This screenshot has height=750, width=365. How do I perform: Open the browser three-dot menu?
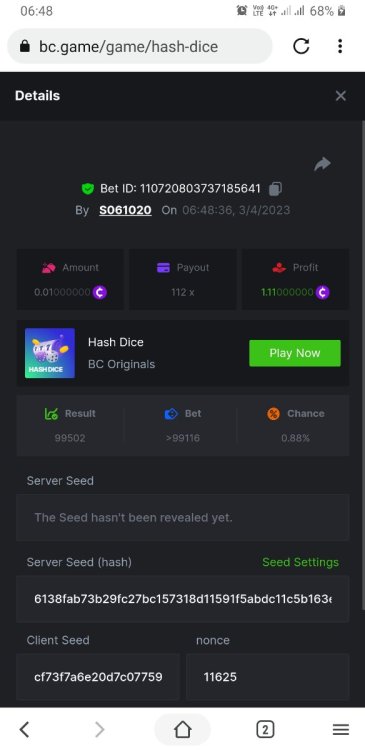(340, 46)
